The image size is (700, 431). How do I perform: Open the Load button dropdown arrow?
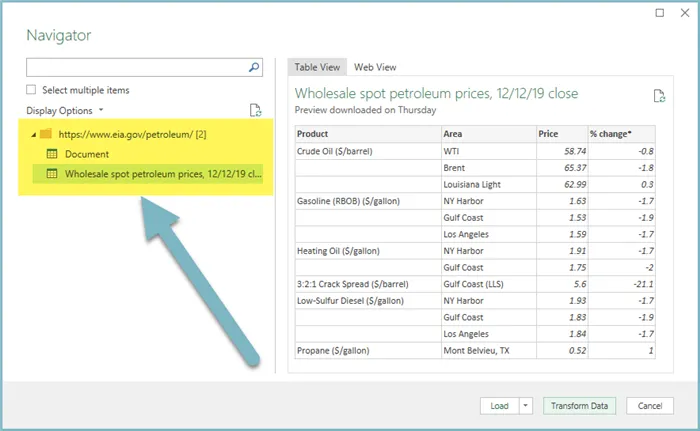click(x=526, y=406)
